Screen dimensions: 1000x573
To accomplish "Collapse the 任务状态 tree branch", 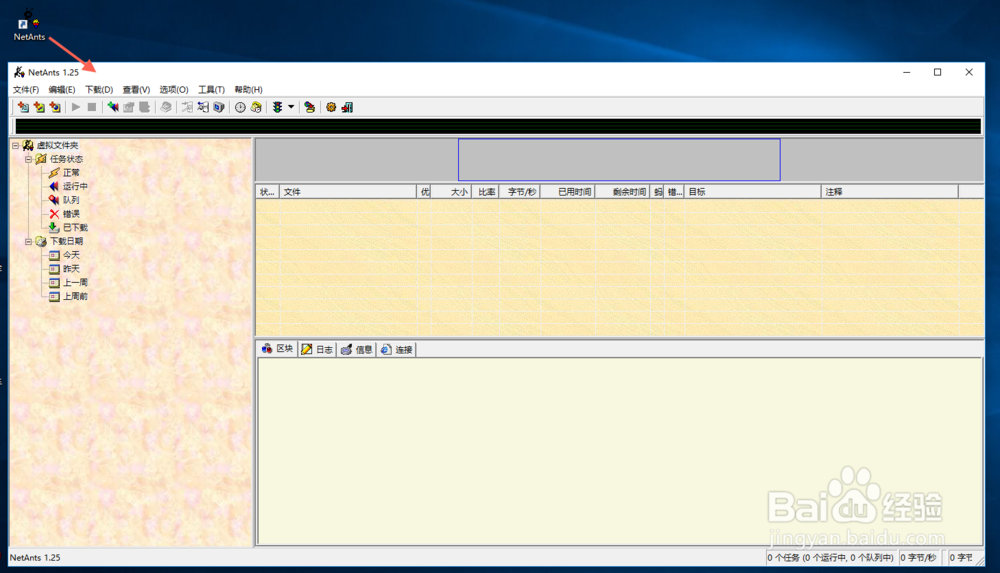I will click(x=28, y=159).
